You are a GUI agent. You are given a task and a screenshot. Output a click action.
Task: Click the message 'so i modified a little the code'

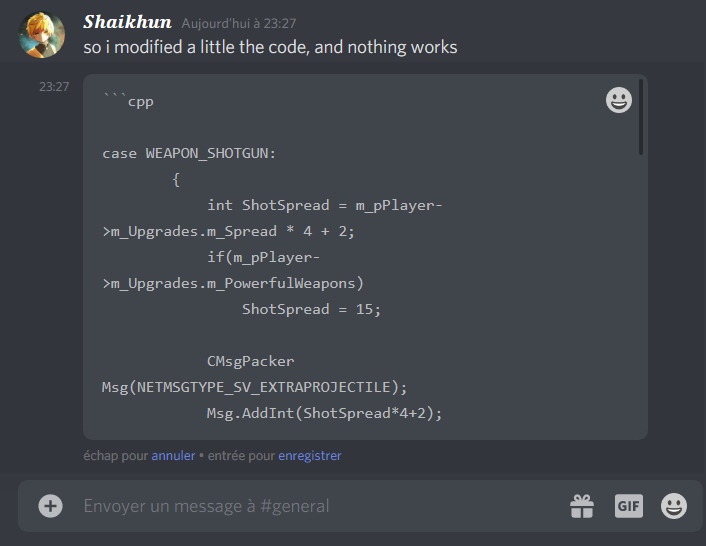tap(270, 47)
